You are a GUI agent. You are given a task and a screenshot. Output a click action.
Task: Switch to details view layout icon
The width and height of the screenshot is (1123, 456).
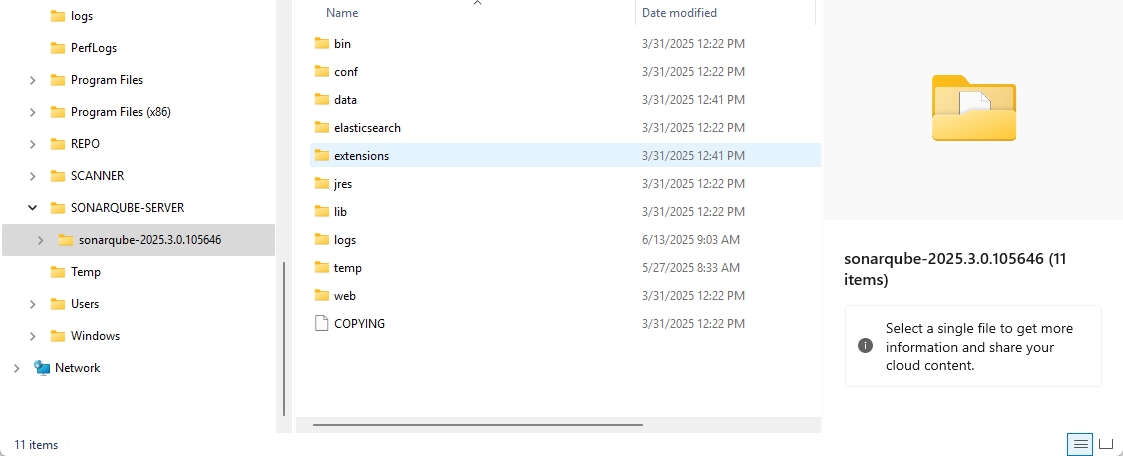[1079, 444]
